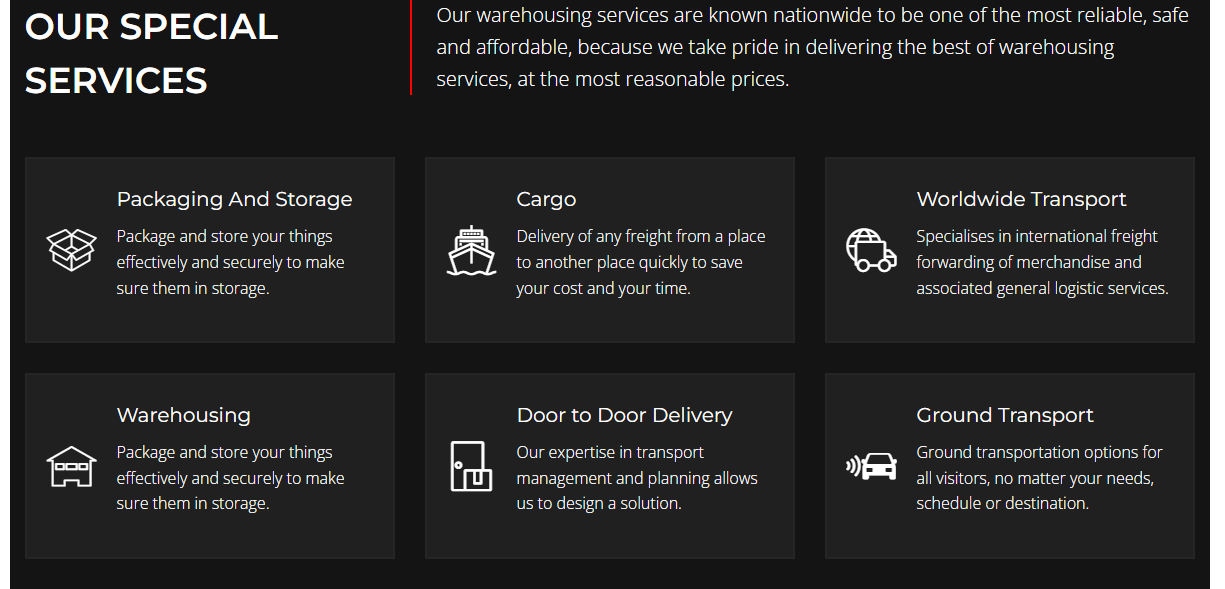Image resolution: width=1225 pixels, height=589 pixels.
Task: Click the open box Packaging icon
Action: point(71,250)
